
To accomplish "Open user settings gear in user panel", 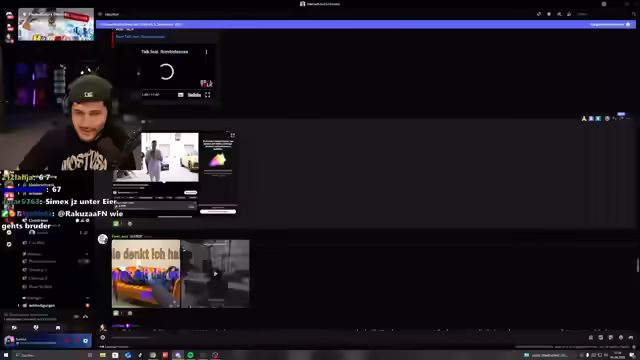I will [85, 341].
